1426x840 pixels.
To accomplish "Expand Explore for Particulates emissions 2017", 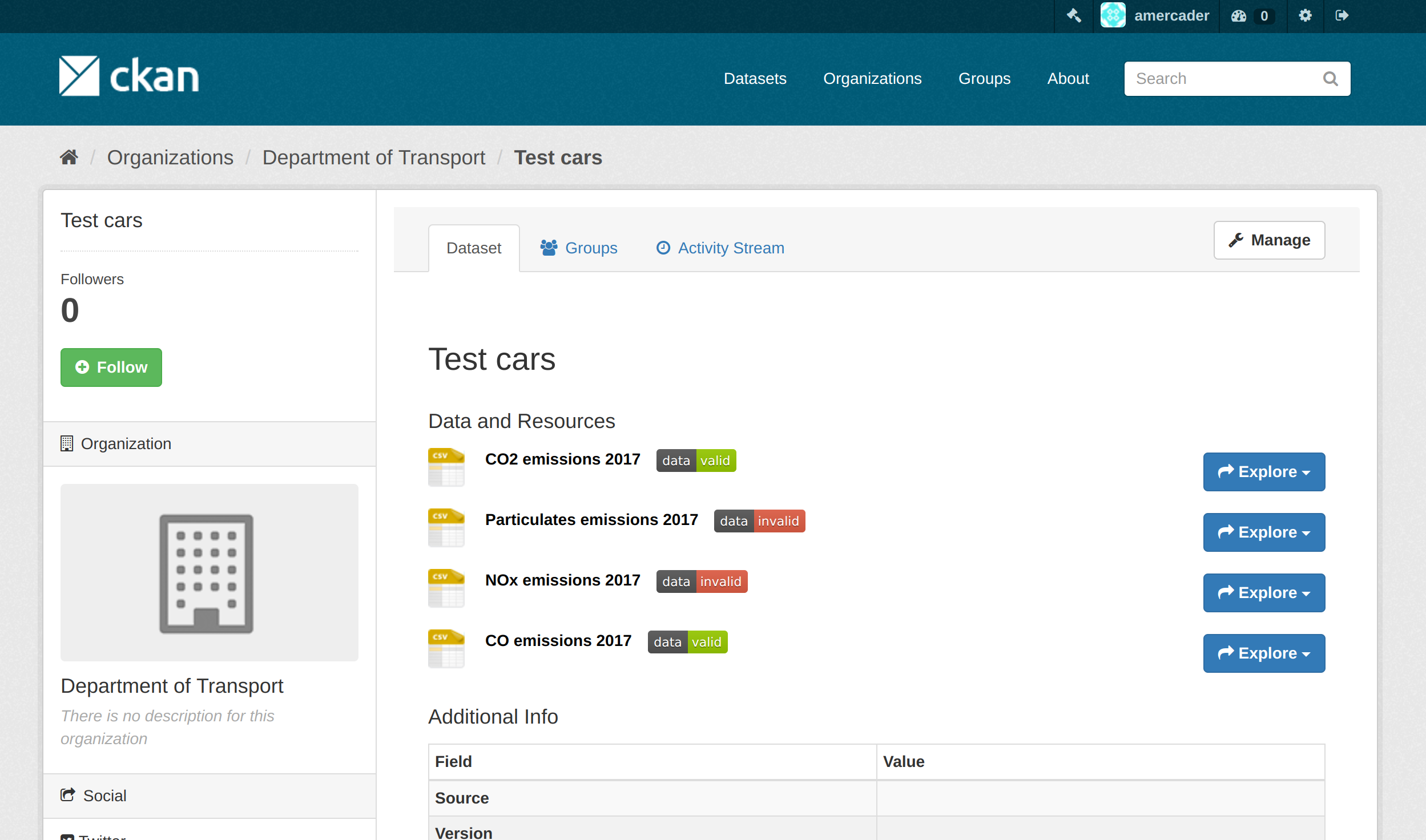I will click(x=1263, y=532).
